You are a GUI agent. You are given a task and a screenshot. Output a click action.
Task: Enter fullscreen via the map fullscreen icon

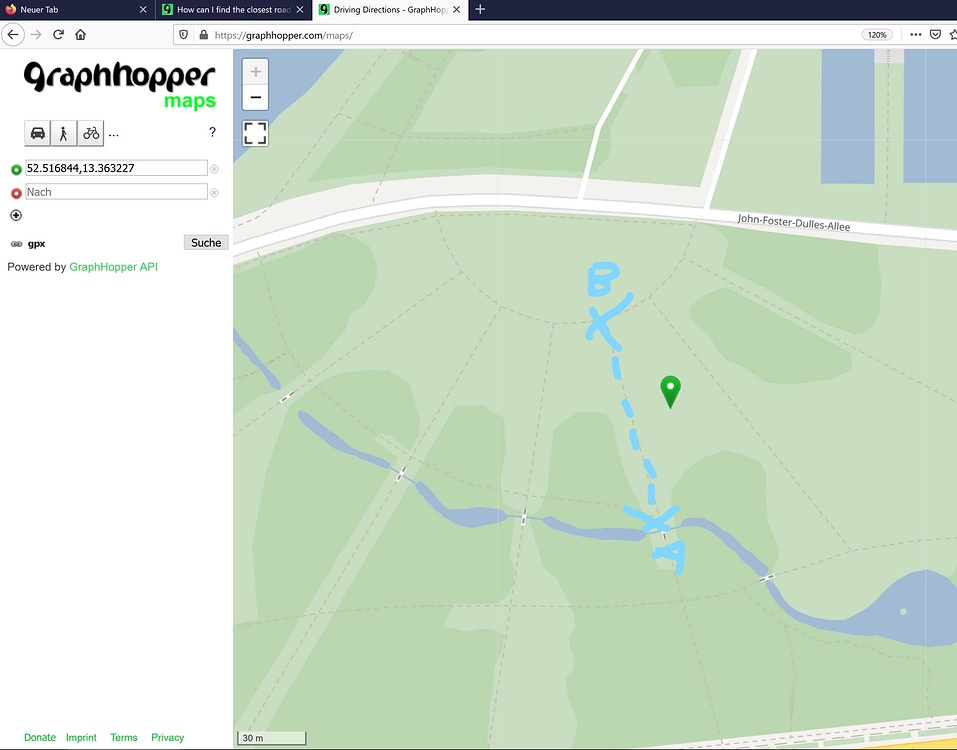(255, 132)
